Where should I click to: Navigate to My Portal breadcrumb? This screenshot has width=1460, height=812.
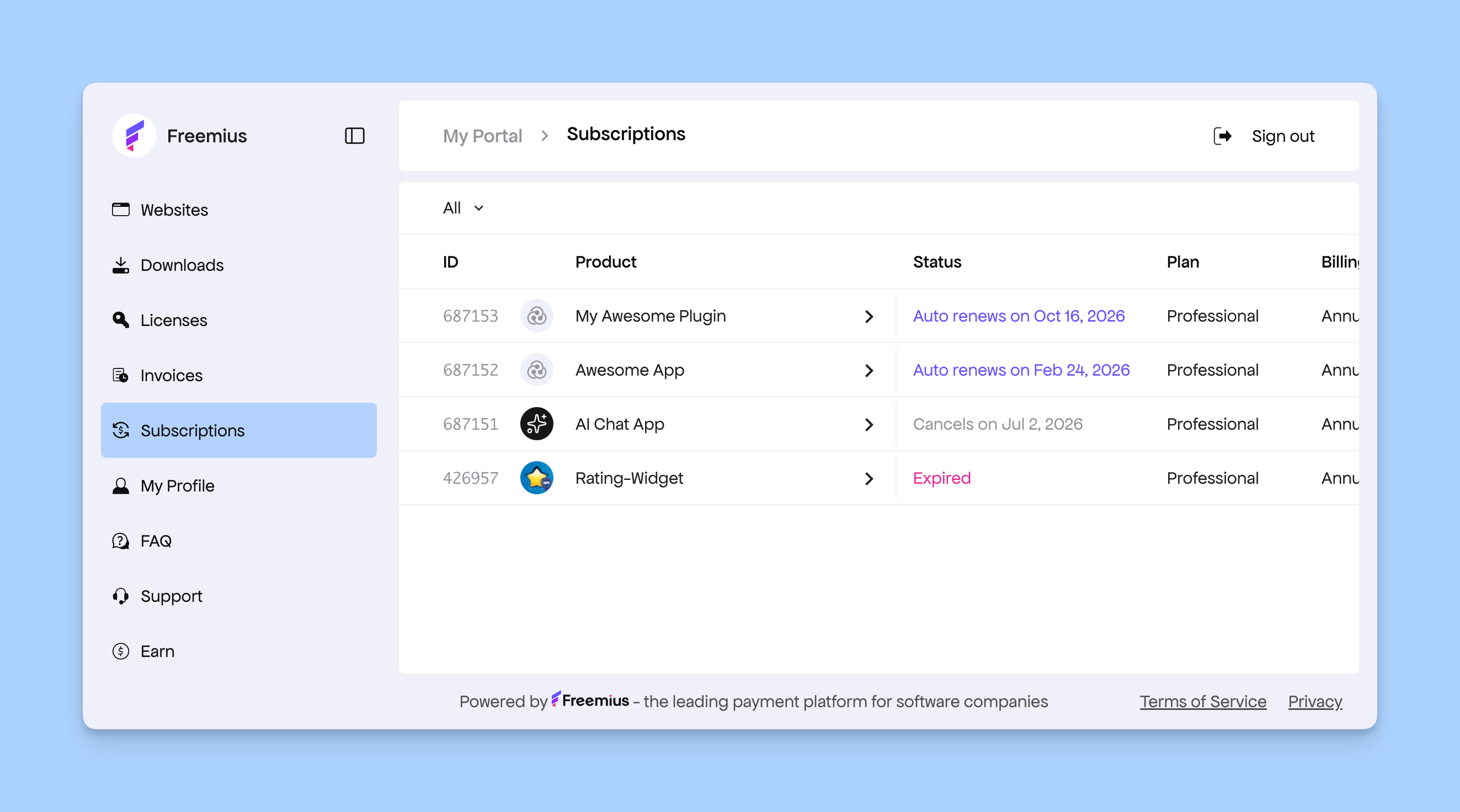point(482,136)
